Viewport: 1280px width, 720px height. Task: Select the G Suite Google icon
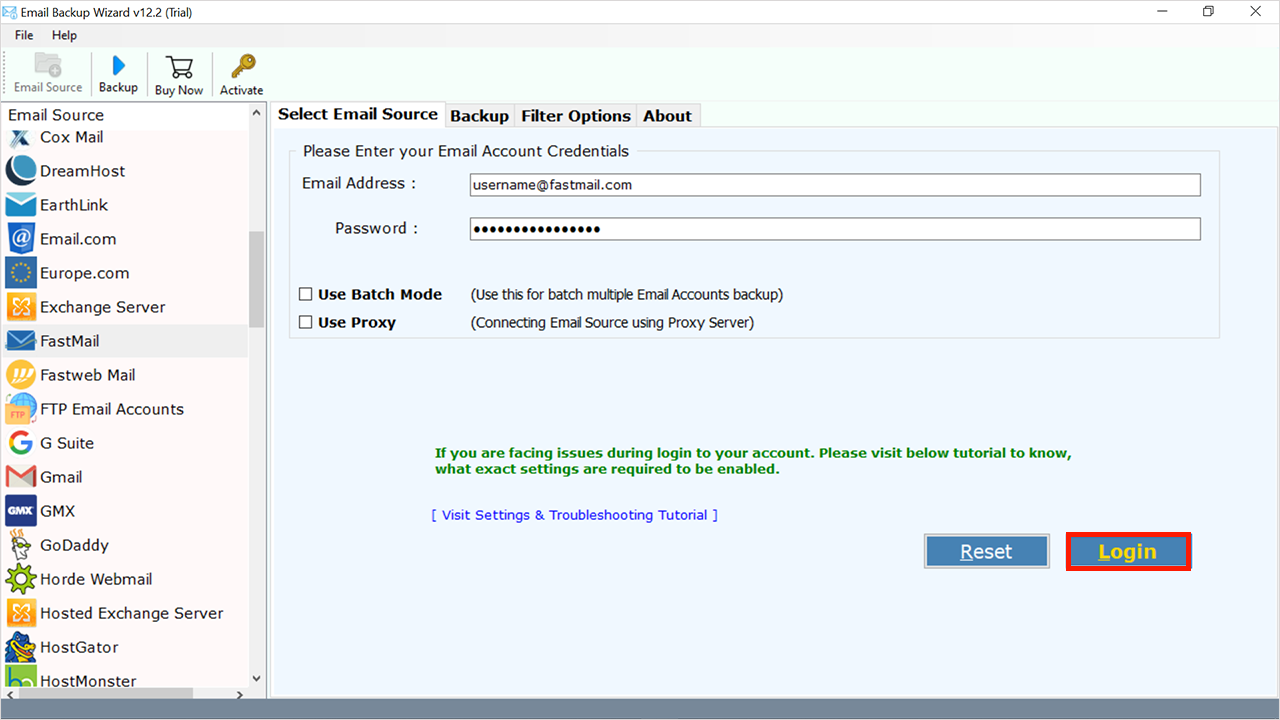pos(20,443)
